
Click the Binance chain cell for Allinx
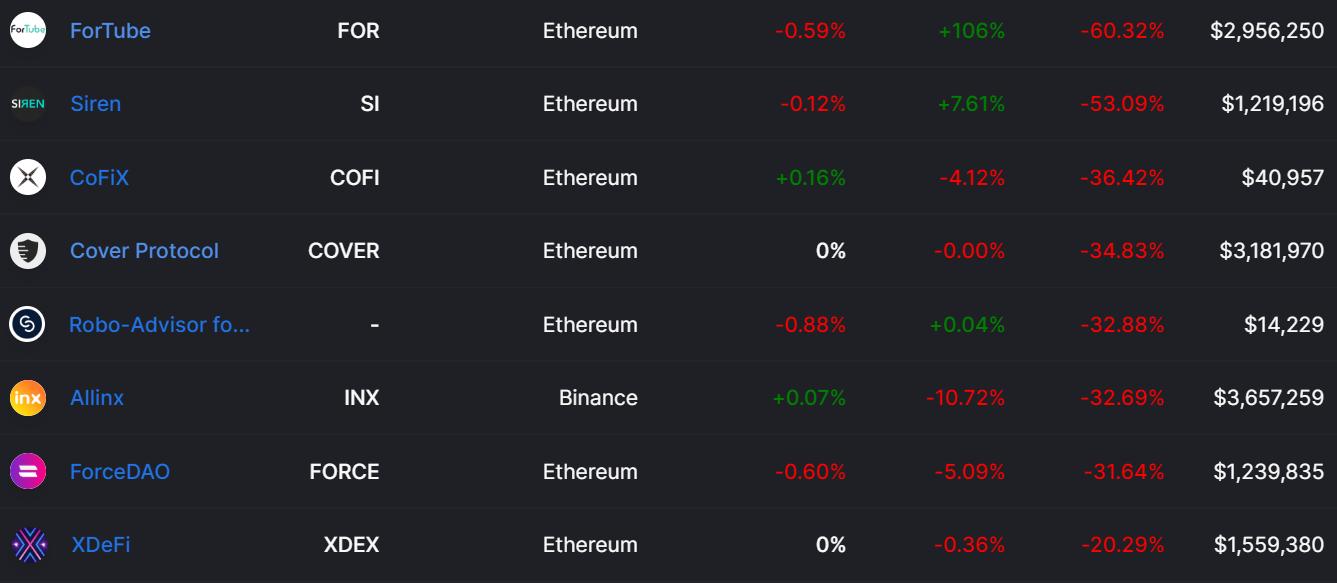[598, 398]
